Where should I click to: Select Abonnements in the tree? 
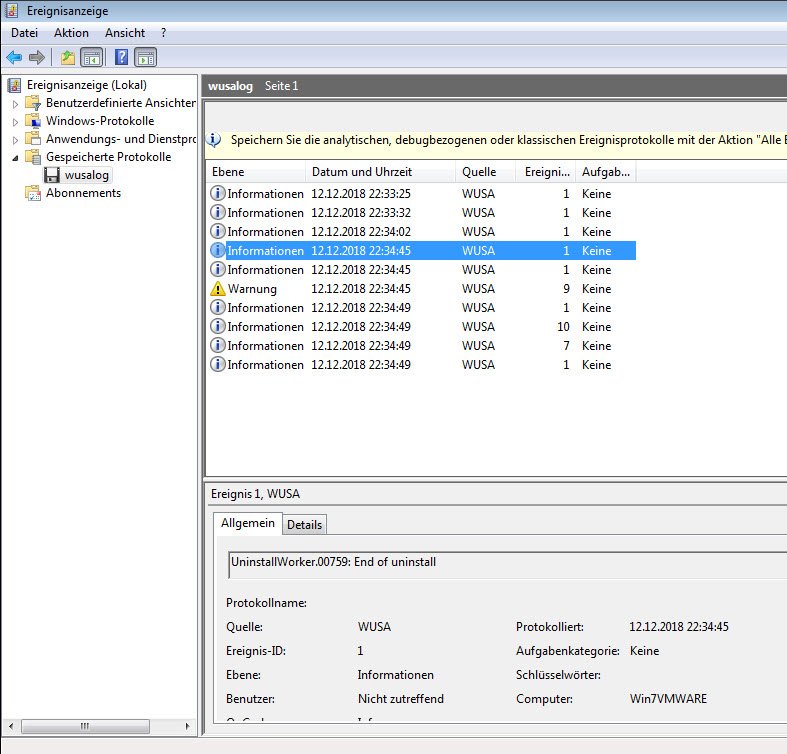[x=83, y=193]
